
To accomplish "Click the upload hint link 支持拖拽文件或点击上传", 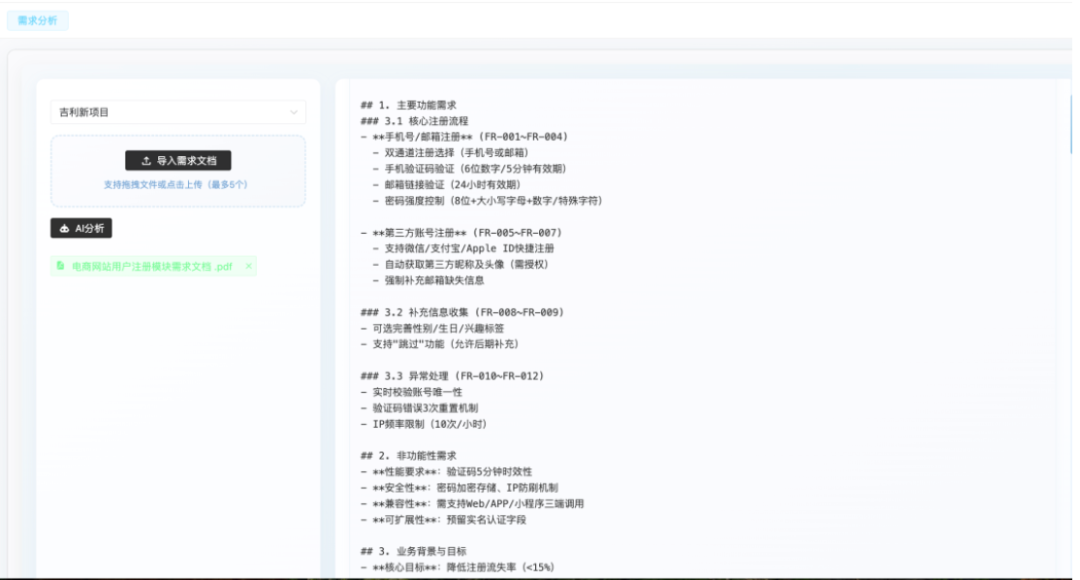I will (175, 186).
